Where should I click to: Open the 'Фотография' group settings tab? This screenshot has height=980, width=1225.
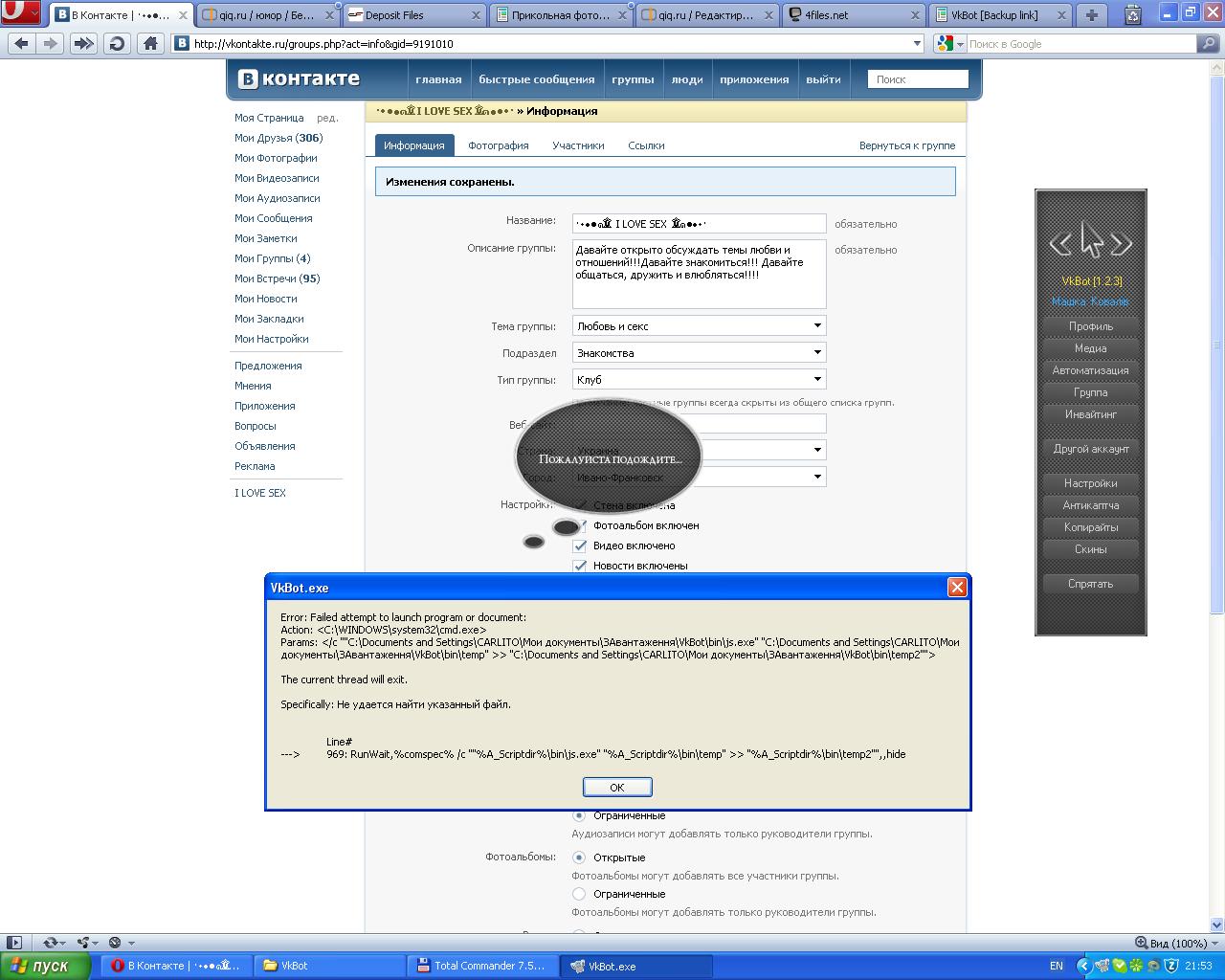(499, 145)
